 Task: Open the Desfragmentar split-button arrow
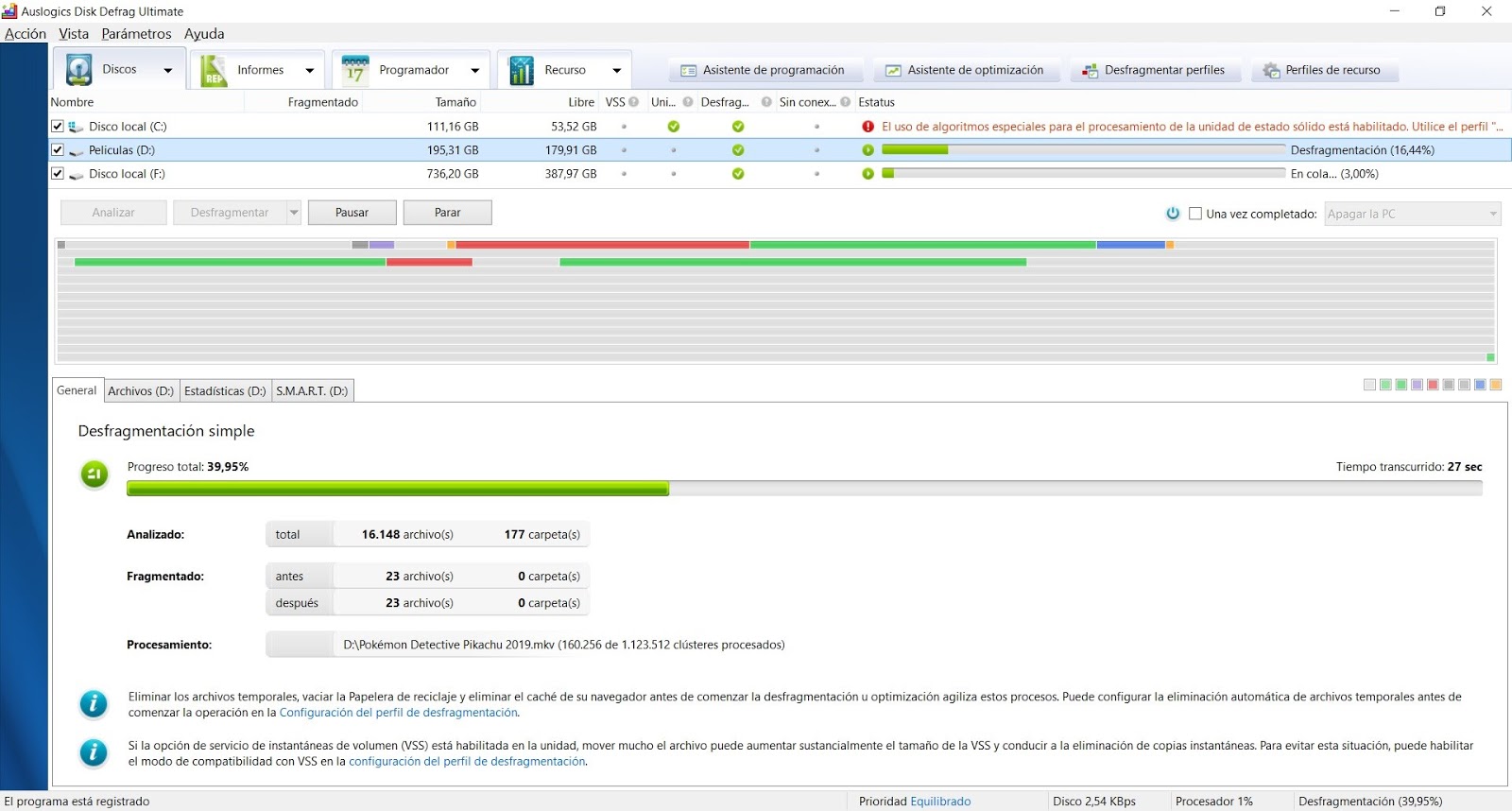click(294, 213)
